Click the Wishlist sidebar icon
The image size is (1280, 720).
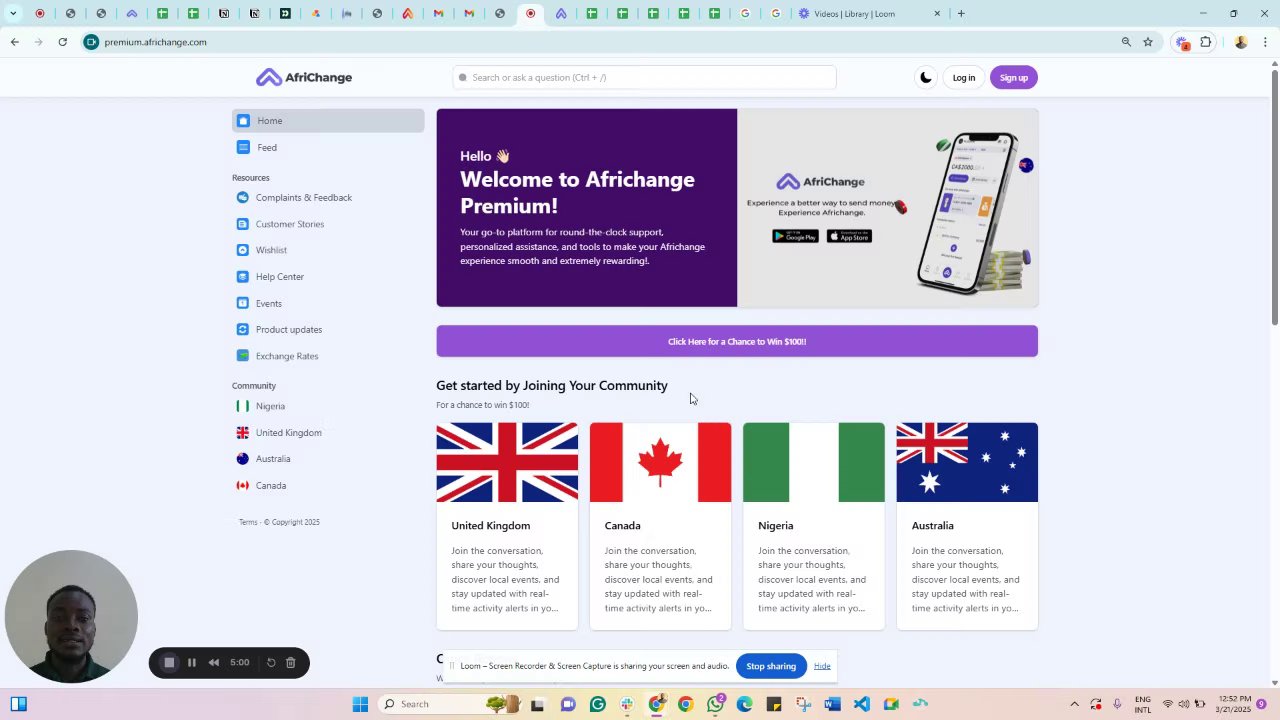click(x=242, y=250)
